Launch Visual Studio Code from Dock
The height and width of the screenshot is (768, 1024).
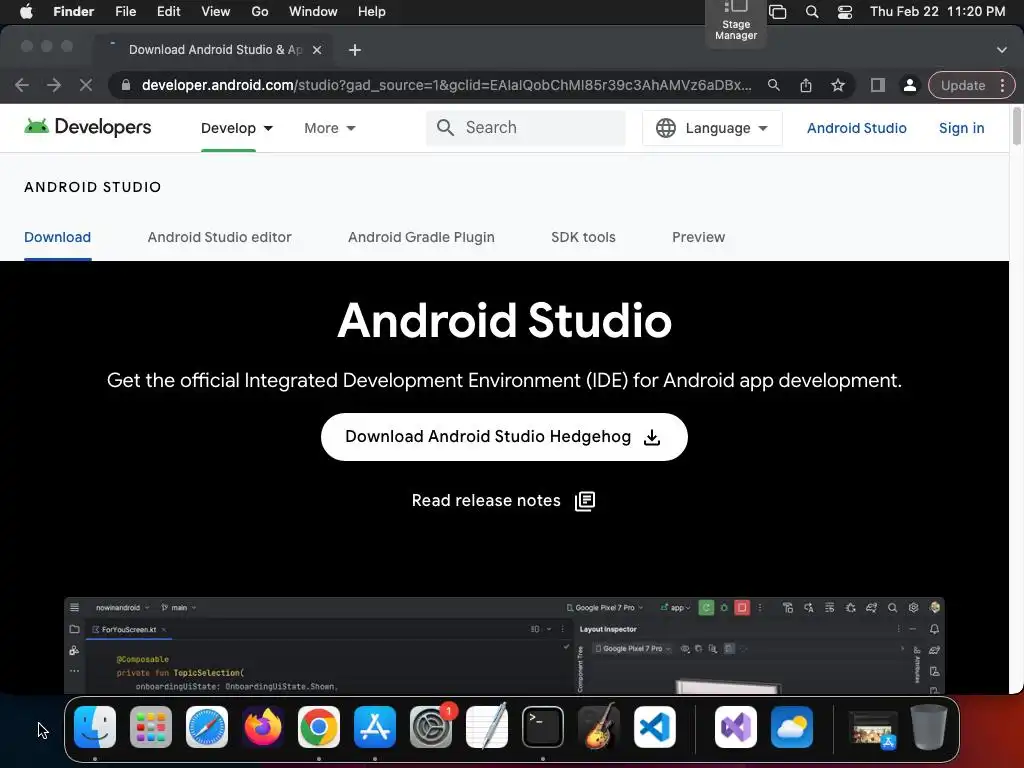[655, 727]
